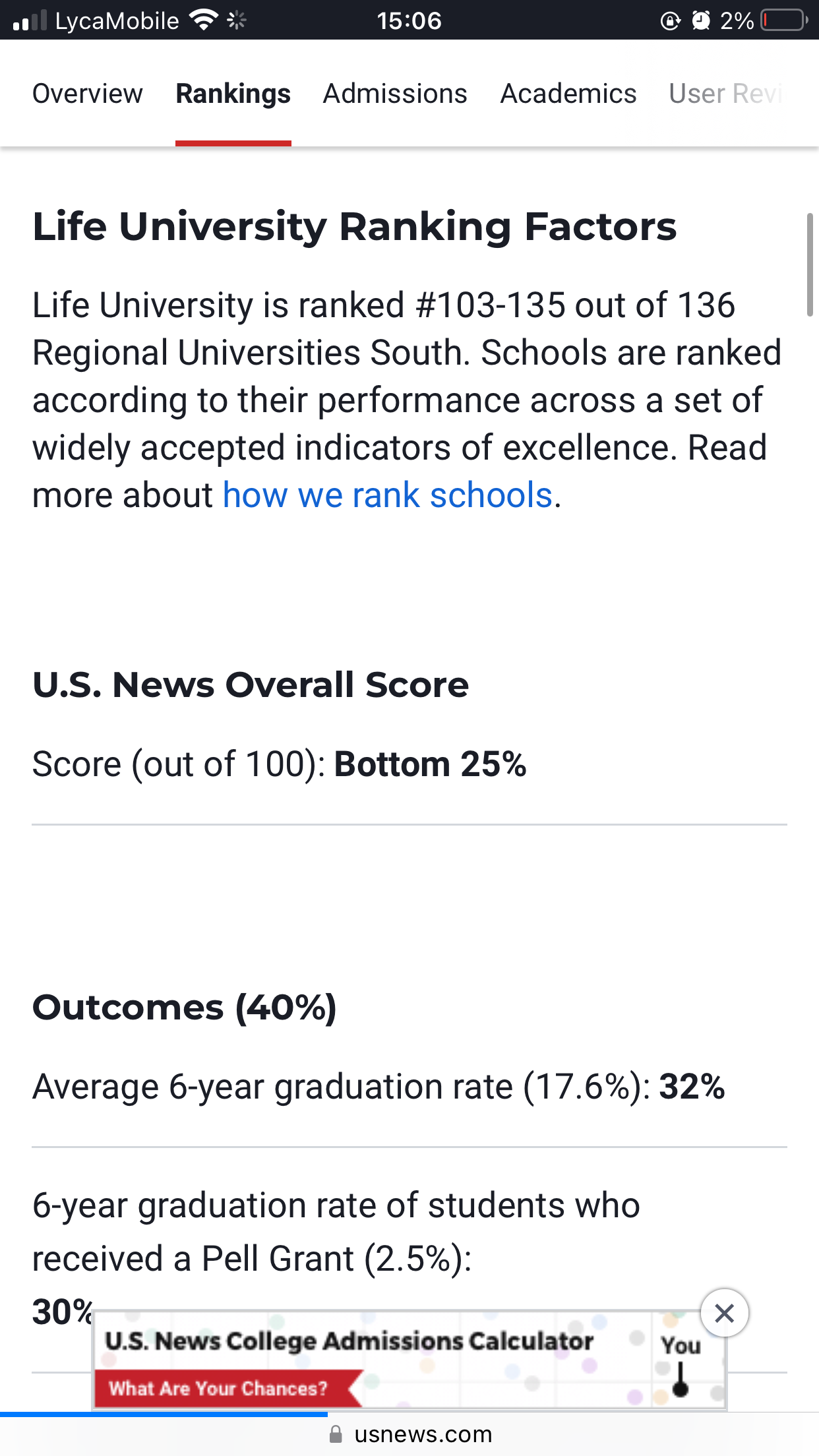Tap the alarm clock status icon
Viewport: 819px width, 1456px height.
(700, 21)
